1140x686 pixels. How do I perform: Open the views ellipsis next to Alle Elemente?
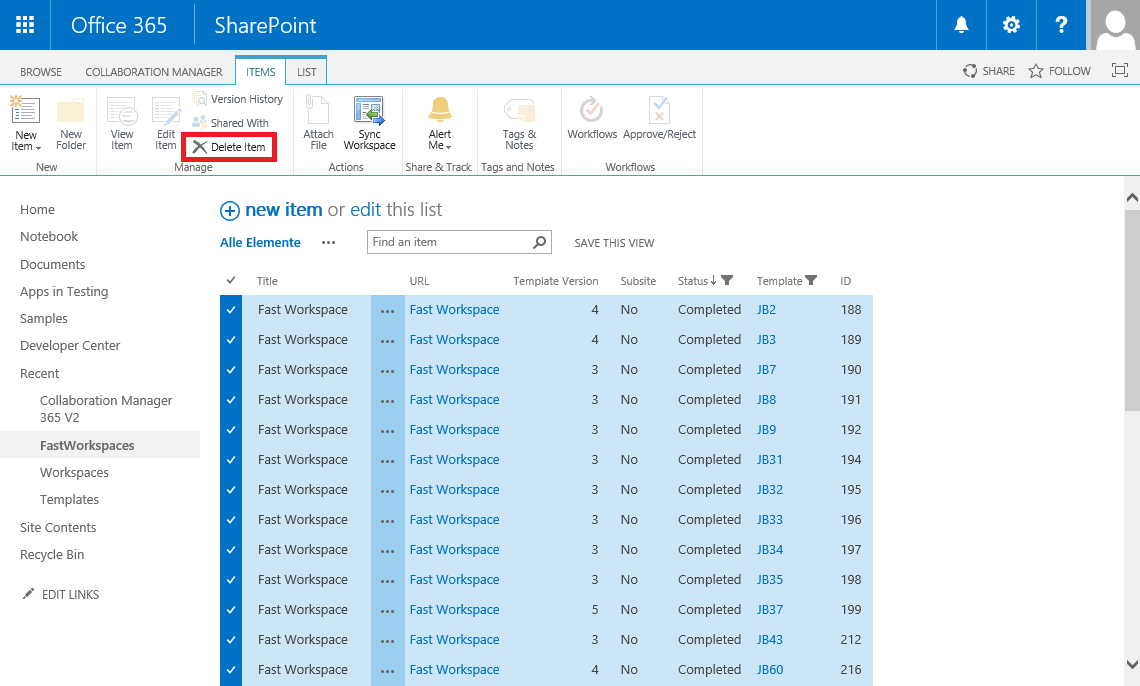pos(329,243)
